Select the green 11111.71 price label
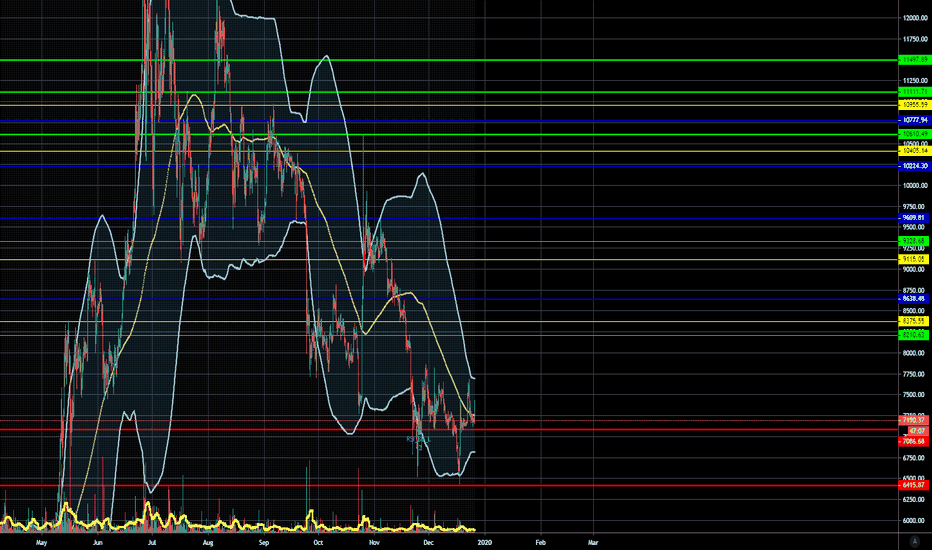The image size is (932, 550). (914, 92)
